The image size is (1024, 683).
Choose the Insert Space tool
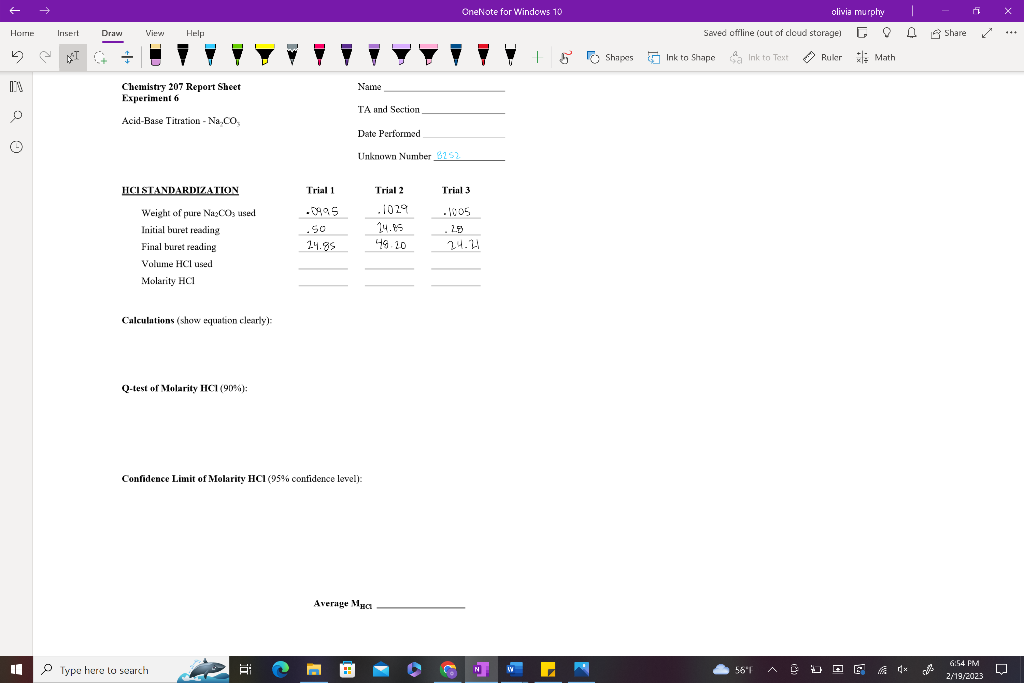pyautogui.click(x=127, y=57)
